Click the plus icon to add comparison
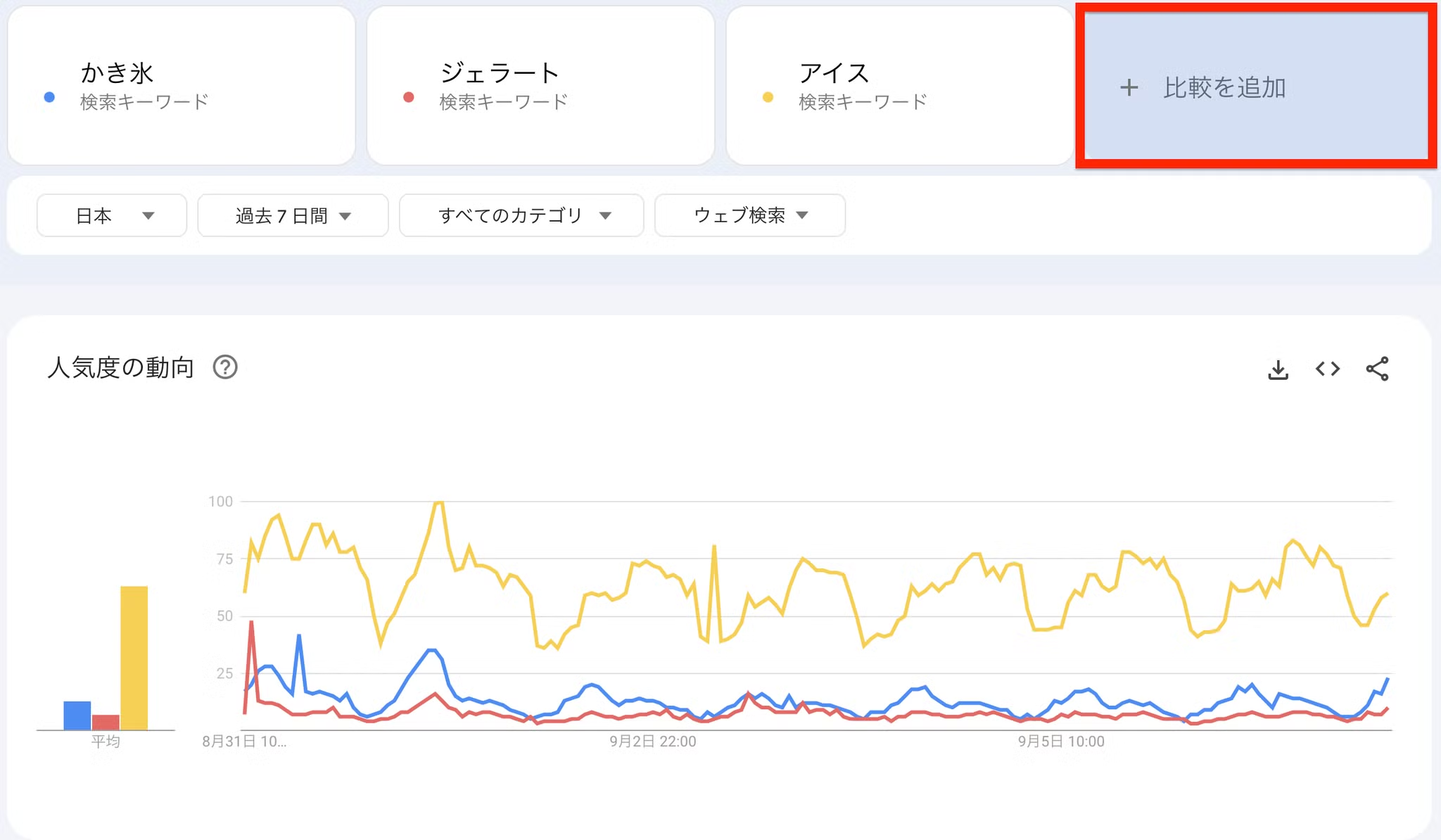The width and height of the screenshot is (1441, 840). 1129,87
